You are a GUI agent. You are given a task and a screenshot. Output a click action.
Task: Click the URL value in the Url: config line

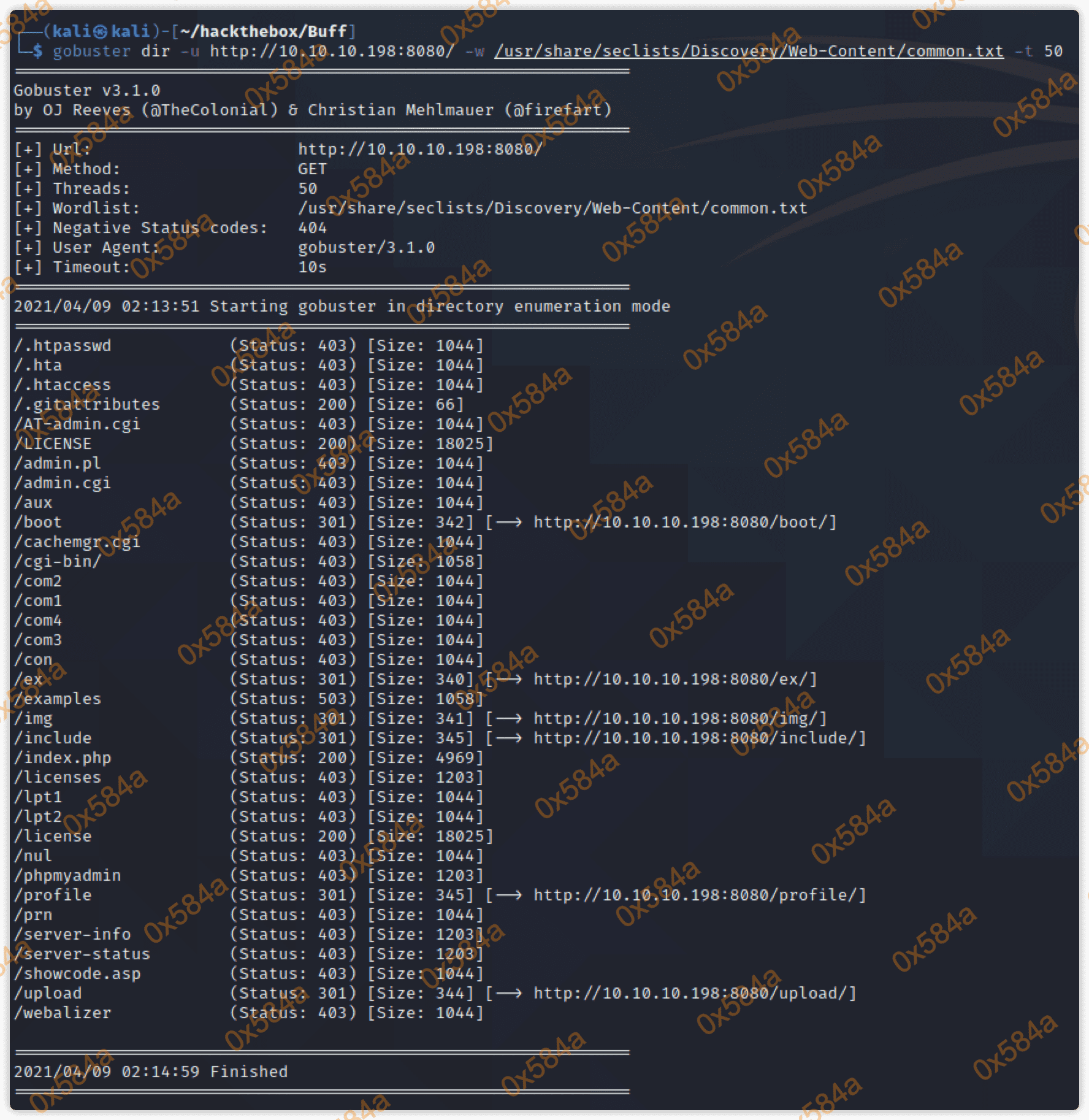point(420,149)
